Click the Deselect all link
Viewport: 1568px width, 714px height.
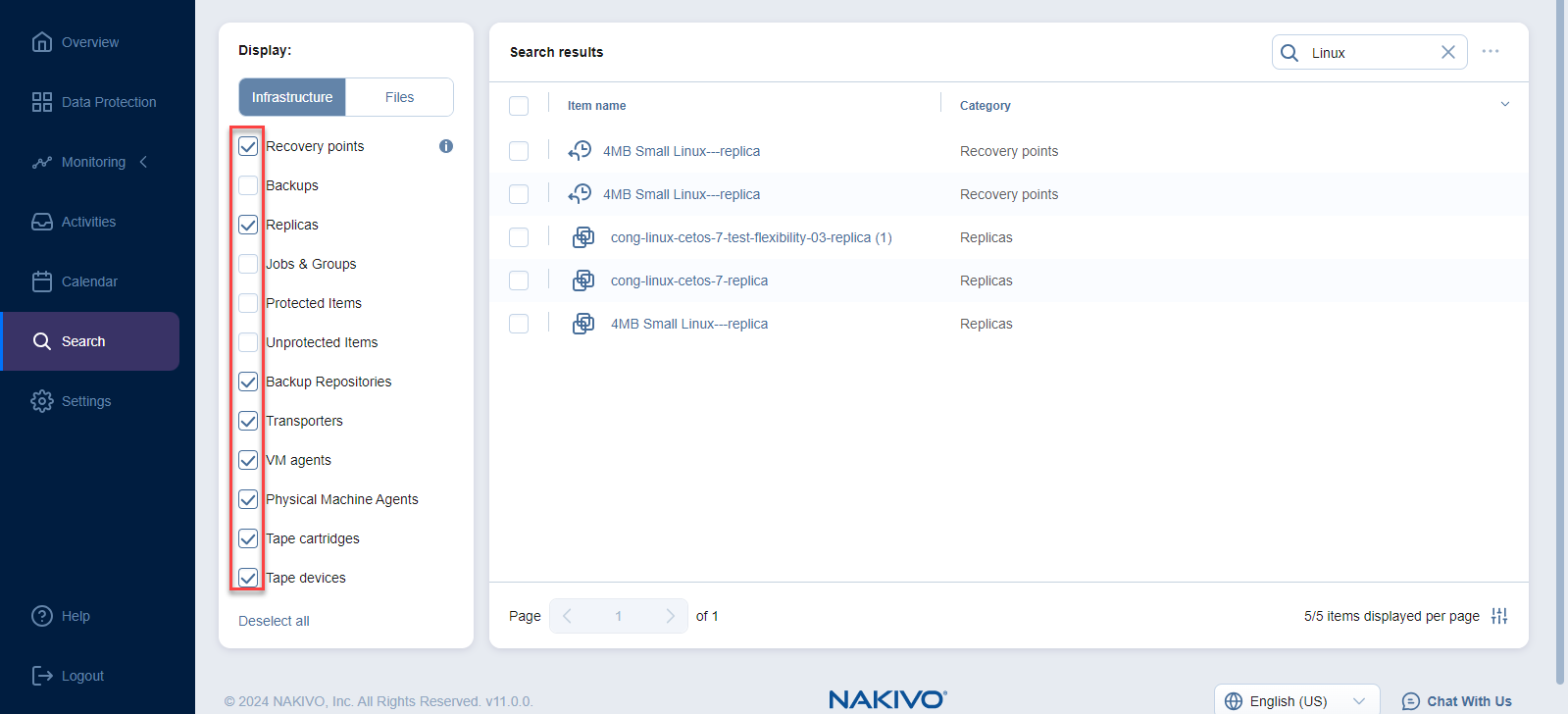(x=274, y=621)
